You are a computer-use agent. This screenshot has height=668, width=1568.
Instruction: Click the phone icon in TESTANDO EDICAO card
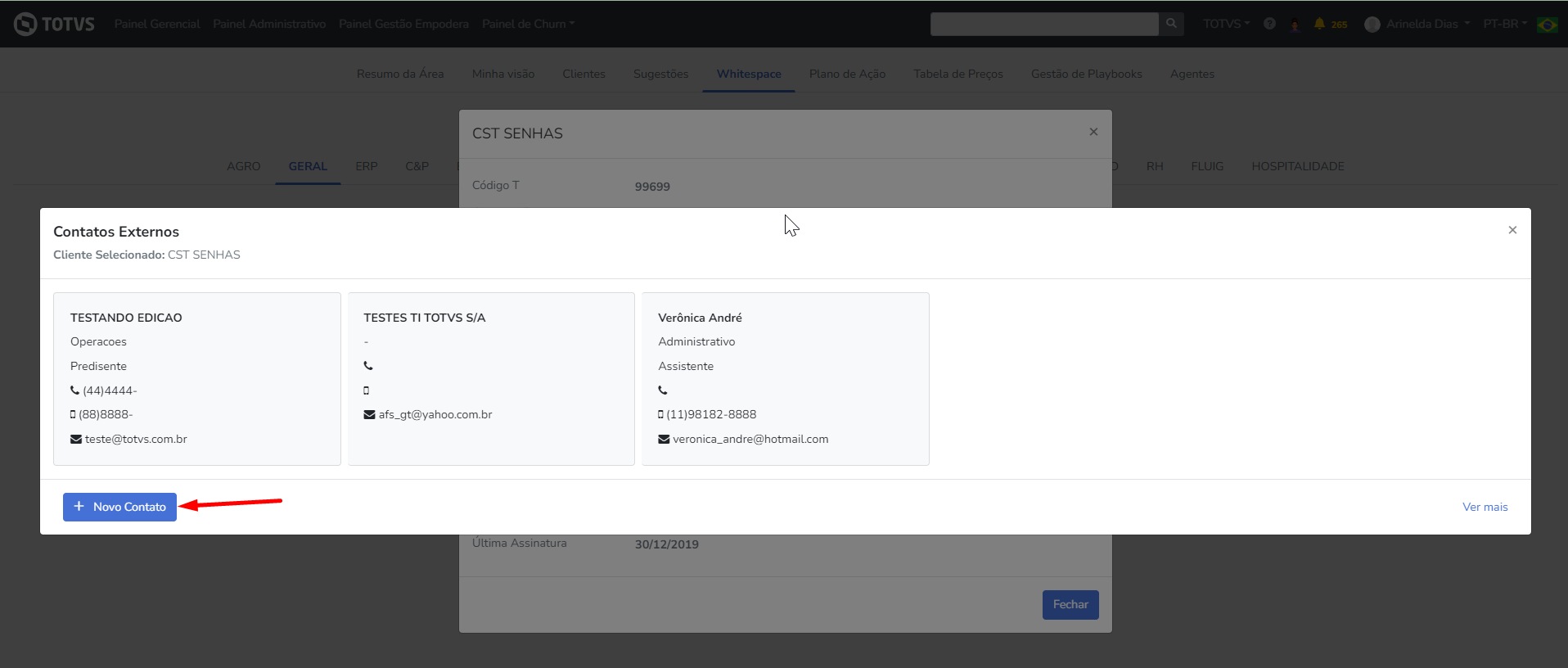click(75, 390)
